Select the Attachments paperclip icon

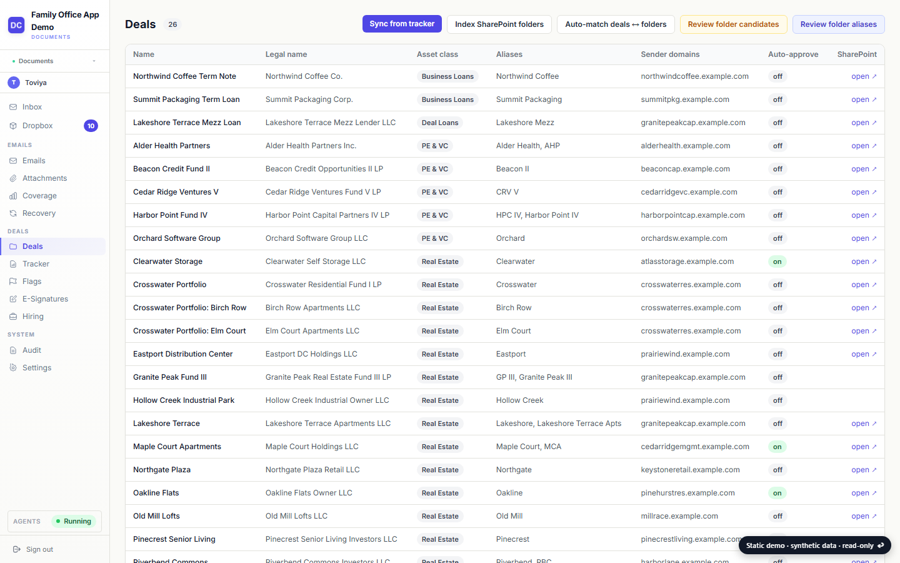pos(13,178)
